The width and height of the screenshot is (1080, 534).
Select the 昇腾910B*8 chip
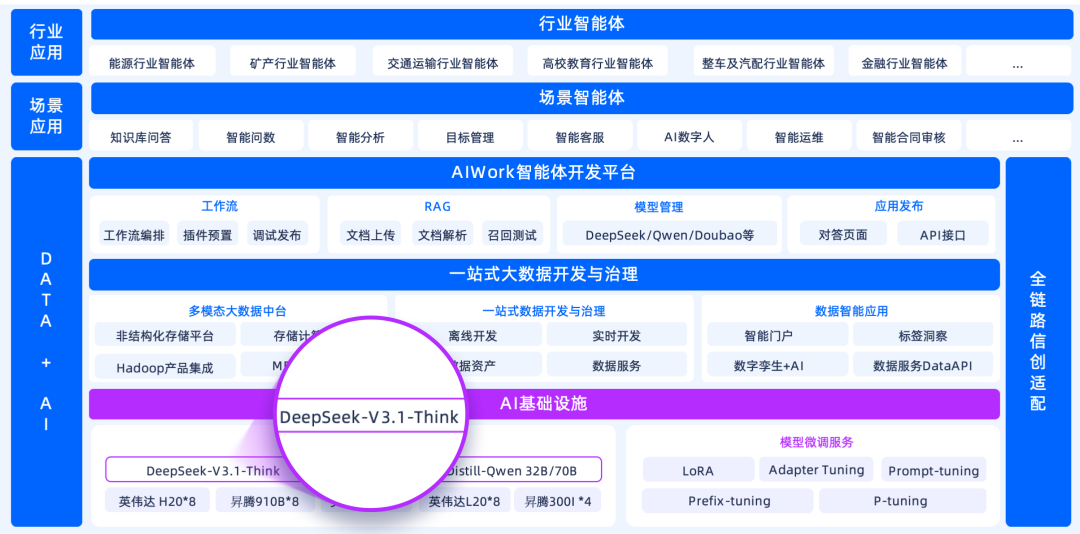266,501
